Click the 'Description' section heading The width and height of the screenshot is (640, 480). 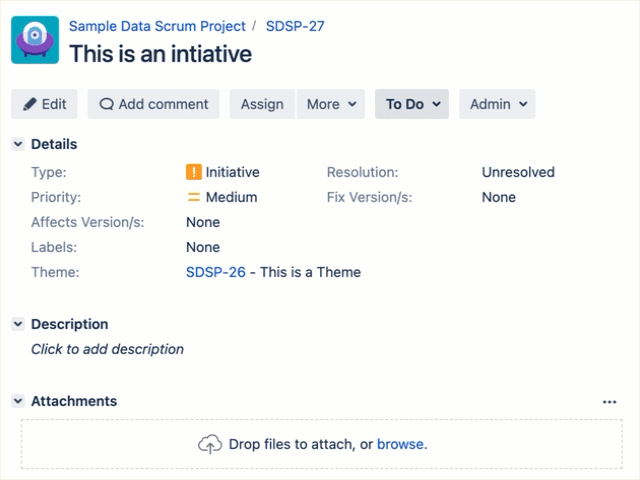pos(70,324)
